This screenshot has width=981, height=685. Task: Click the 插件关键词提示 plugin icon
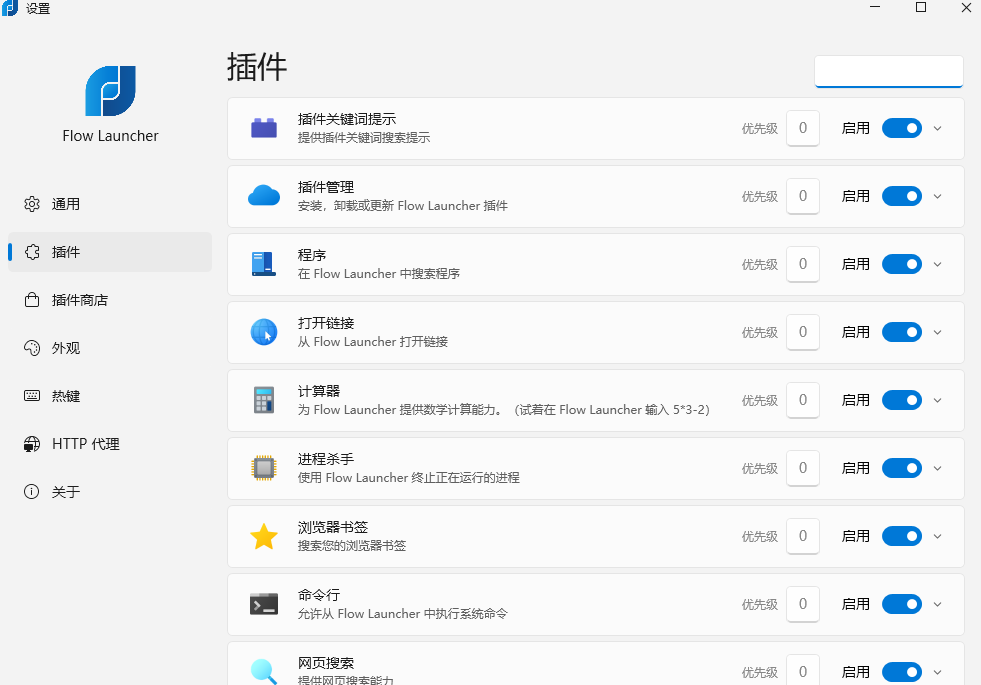pos(263,128)
